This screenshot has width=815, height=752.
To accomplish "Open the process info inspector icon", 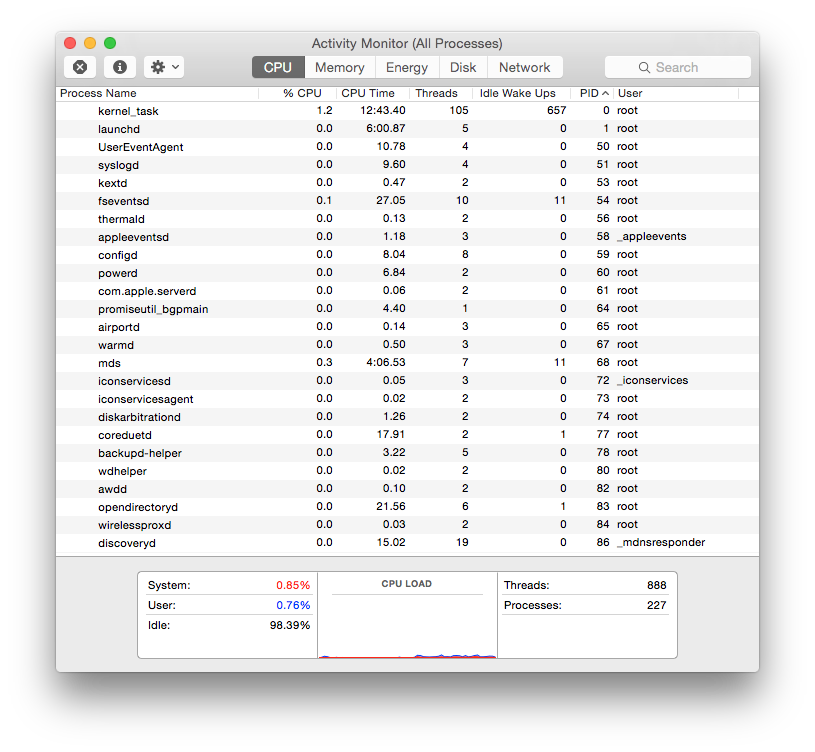I will [x=120, y=67].
